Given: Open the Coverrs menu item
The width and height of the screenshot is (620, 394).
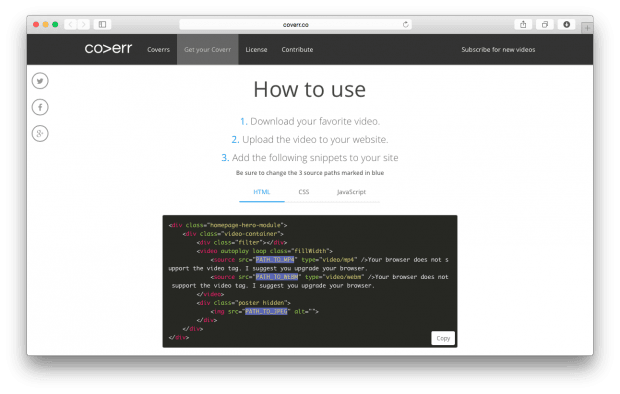Looking at the screenshot, I should (x=159, y=49).
